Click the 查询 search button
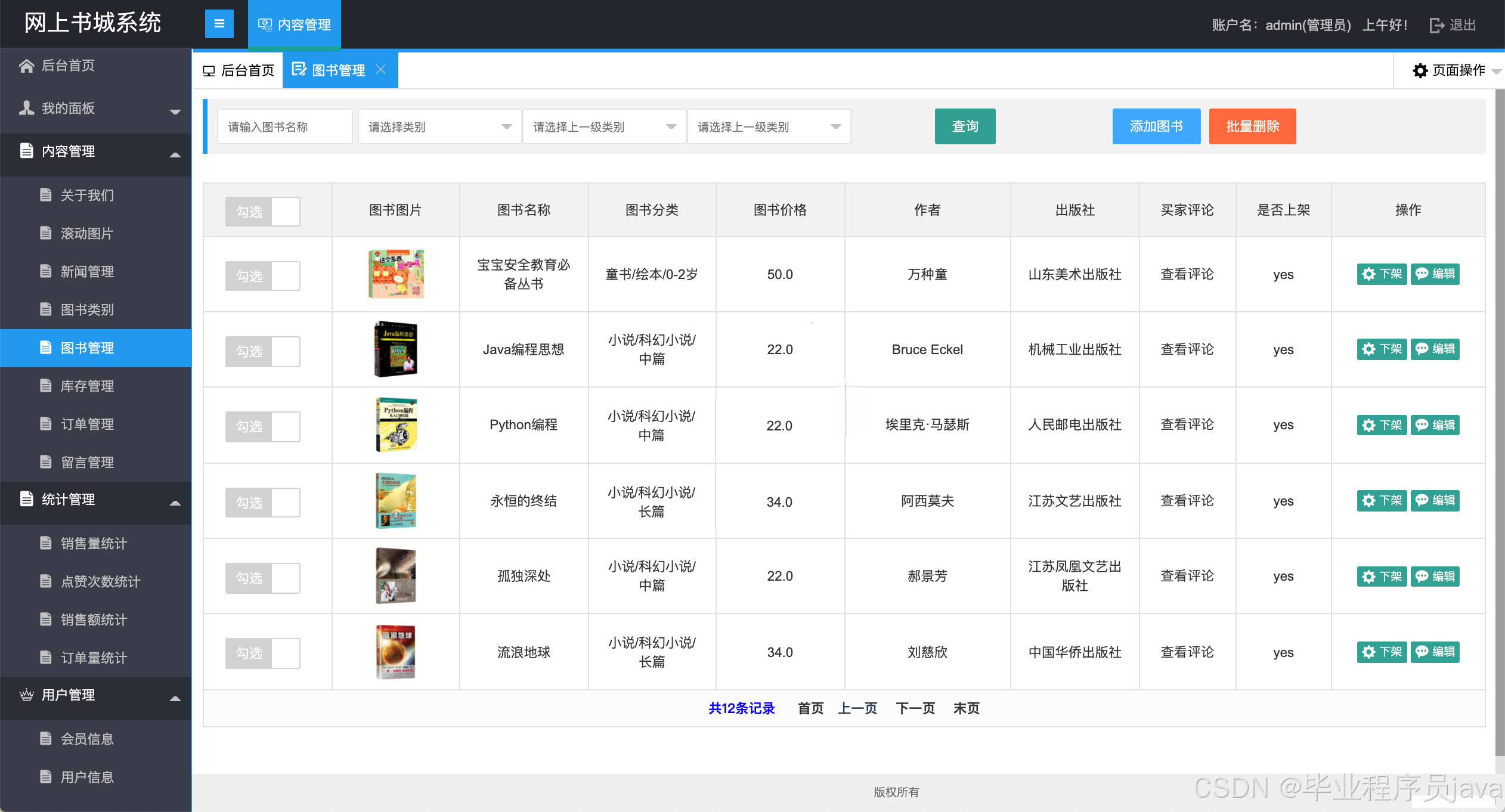The height and width of the screenshot is (812, 1505). click(964, 126)
